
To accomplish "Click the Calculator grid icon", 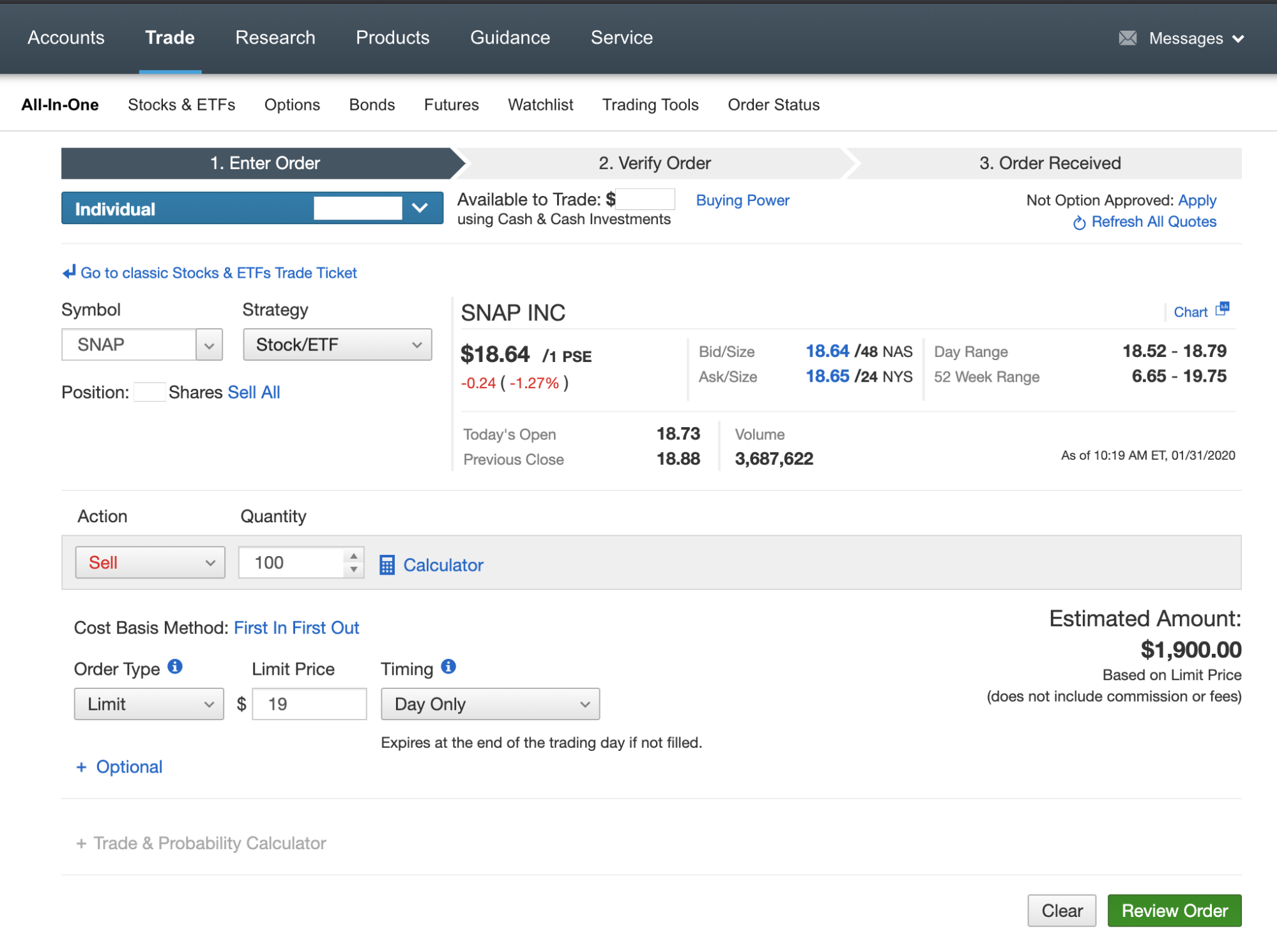I will click(386, 565).
